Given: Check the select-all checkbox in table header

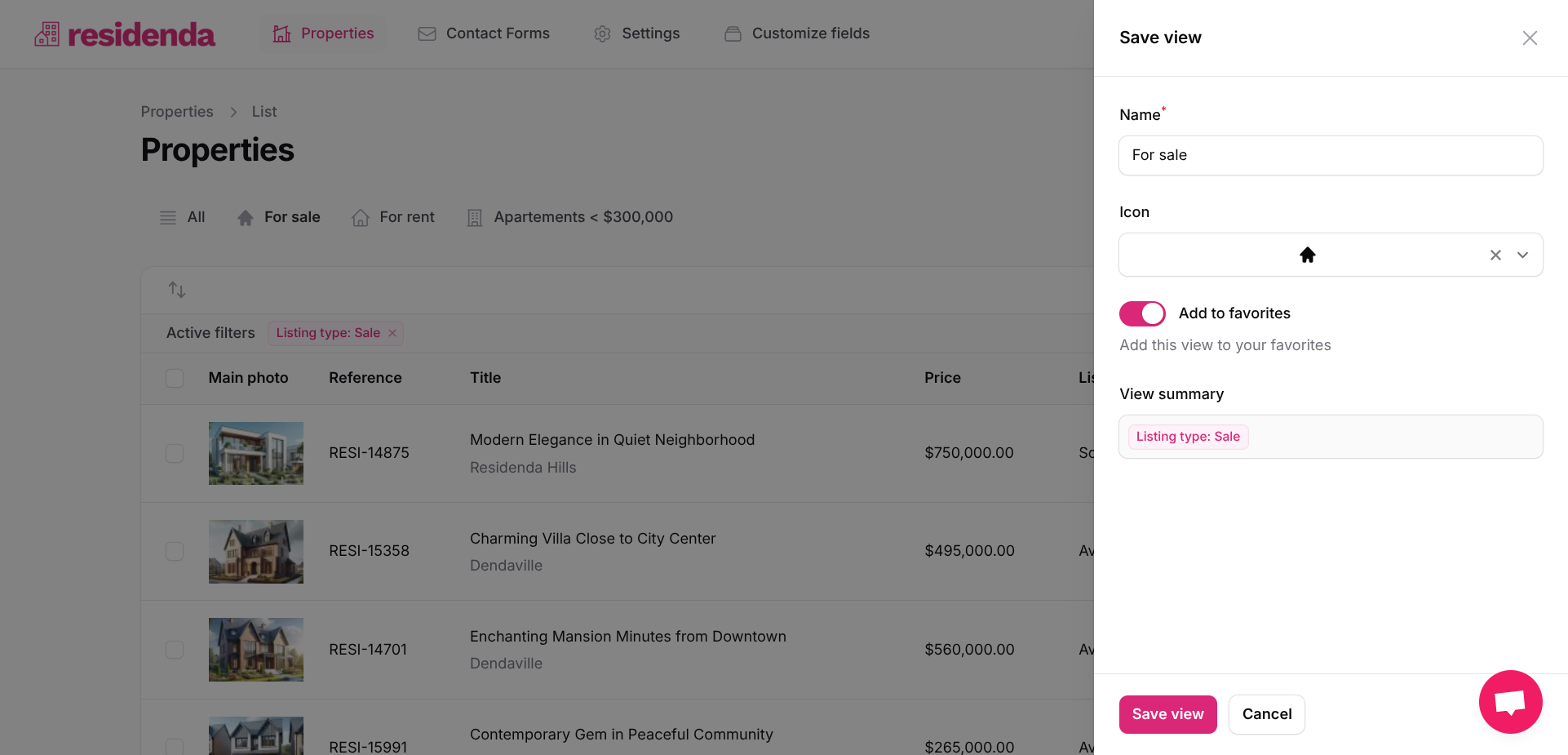Looking at the screenshot, I should [175, 378].
